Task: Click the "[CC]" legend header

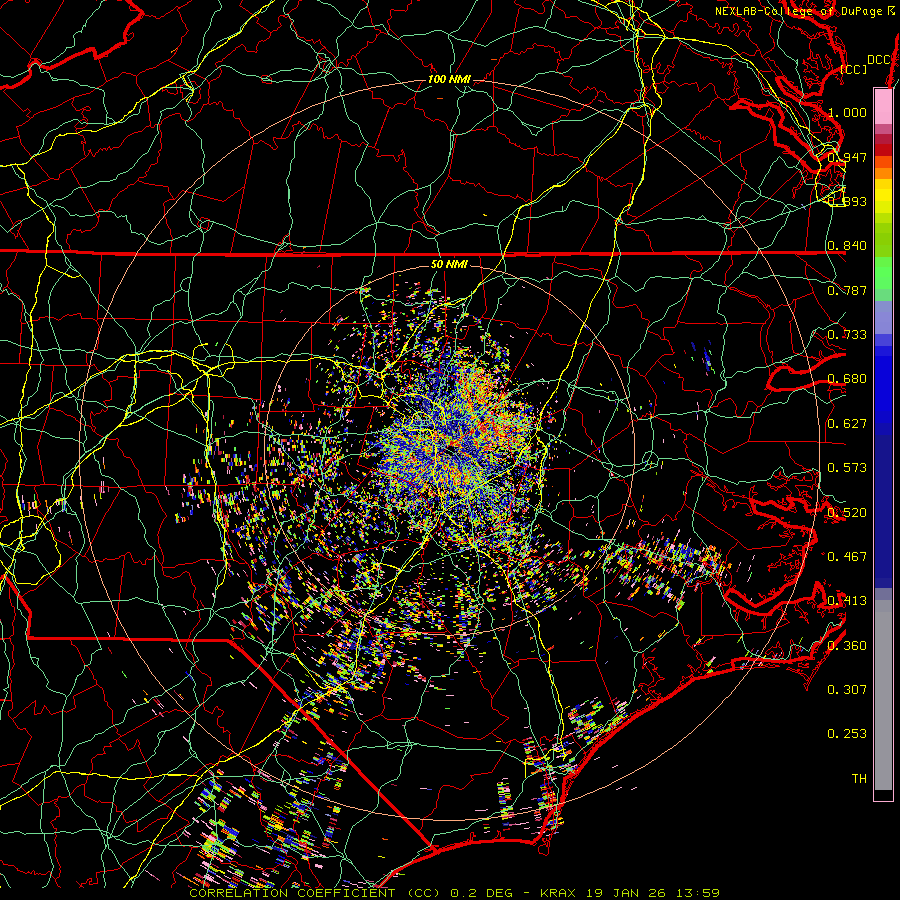Action: tap(854, 69)
